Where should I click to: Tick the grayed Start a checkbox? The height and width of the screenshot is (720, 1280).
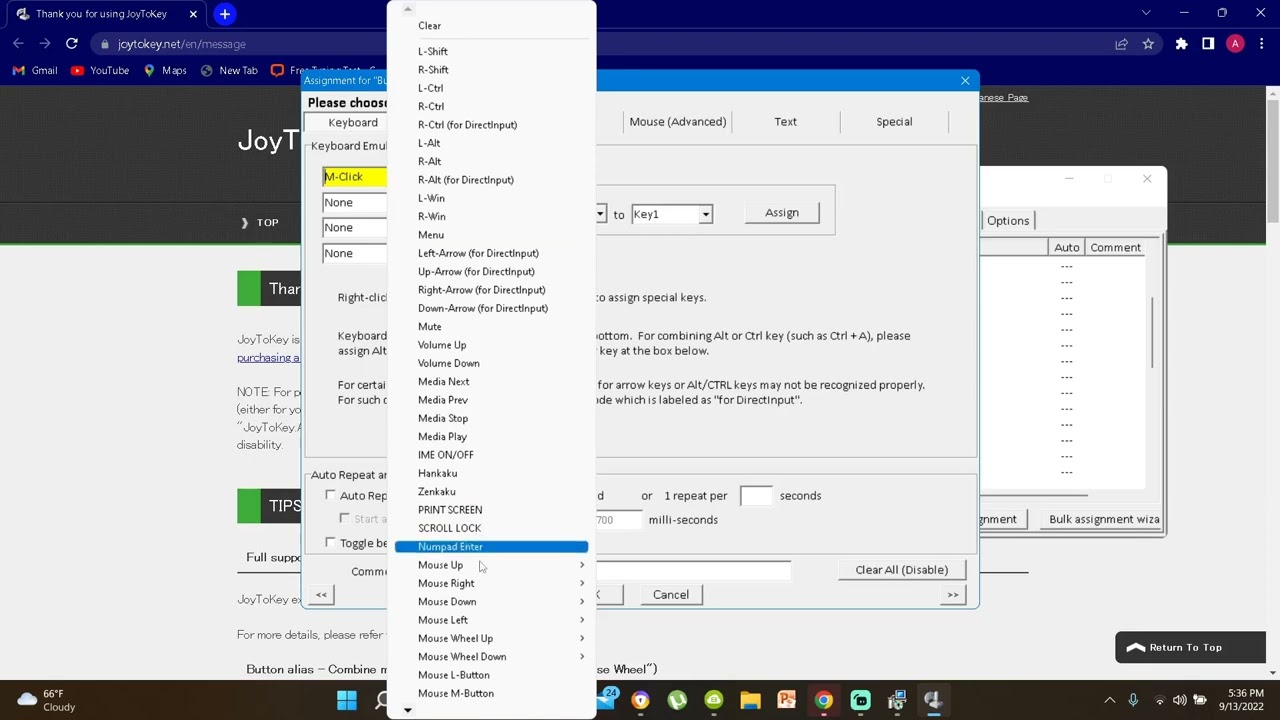click(344, 519)
